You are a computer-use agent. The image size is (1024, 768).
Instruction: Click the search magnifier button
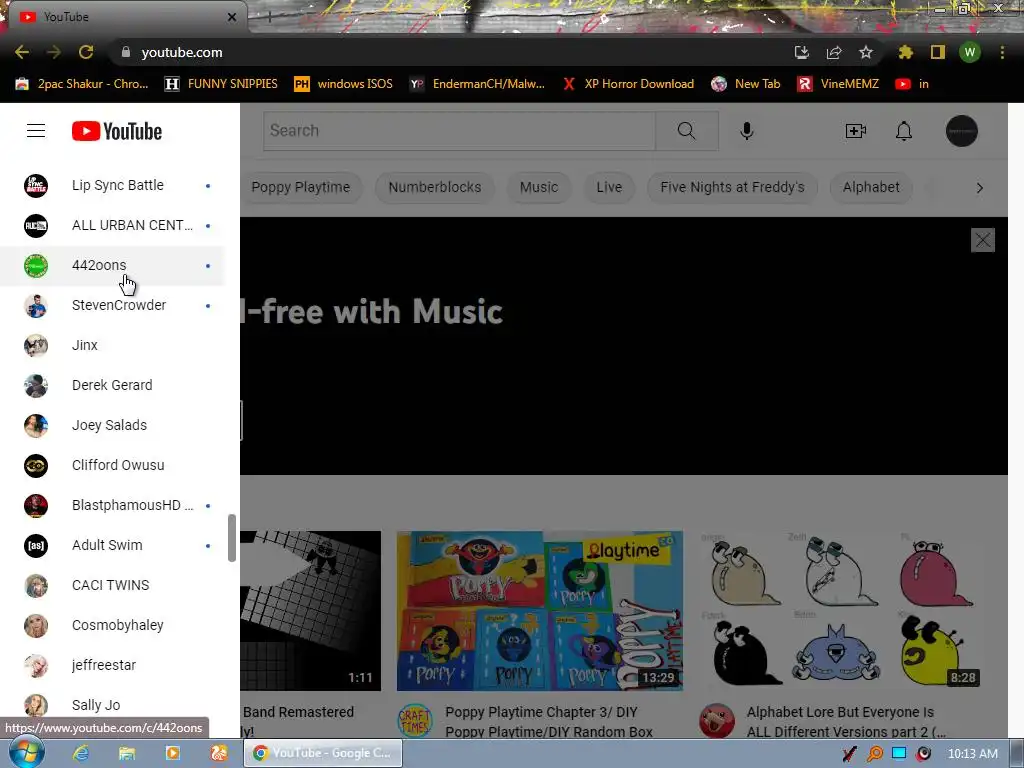pyautogui.click(x=686, y=131)
